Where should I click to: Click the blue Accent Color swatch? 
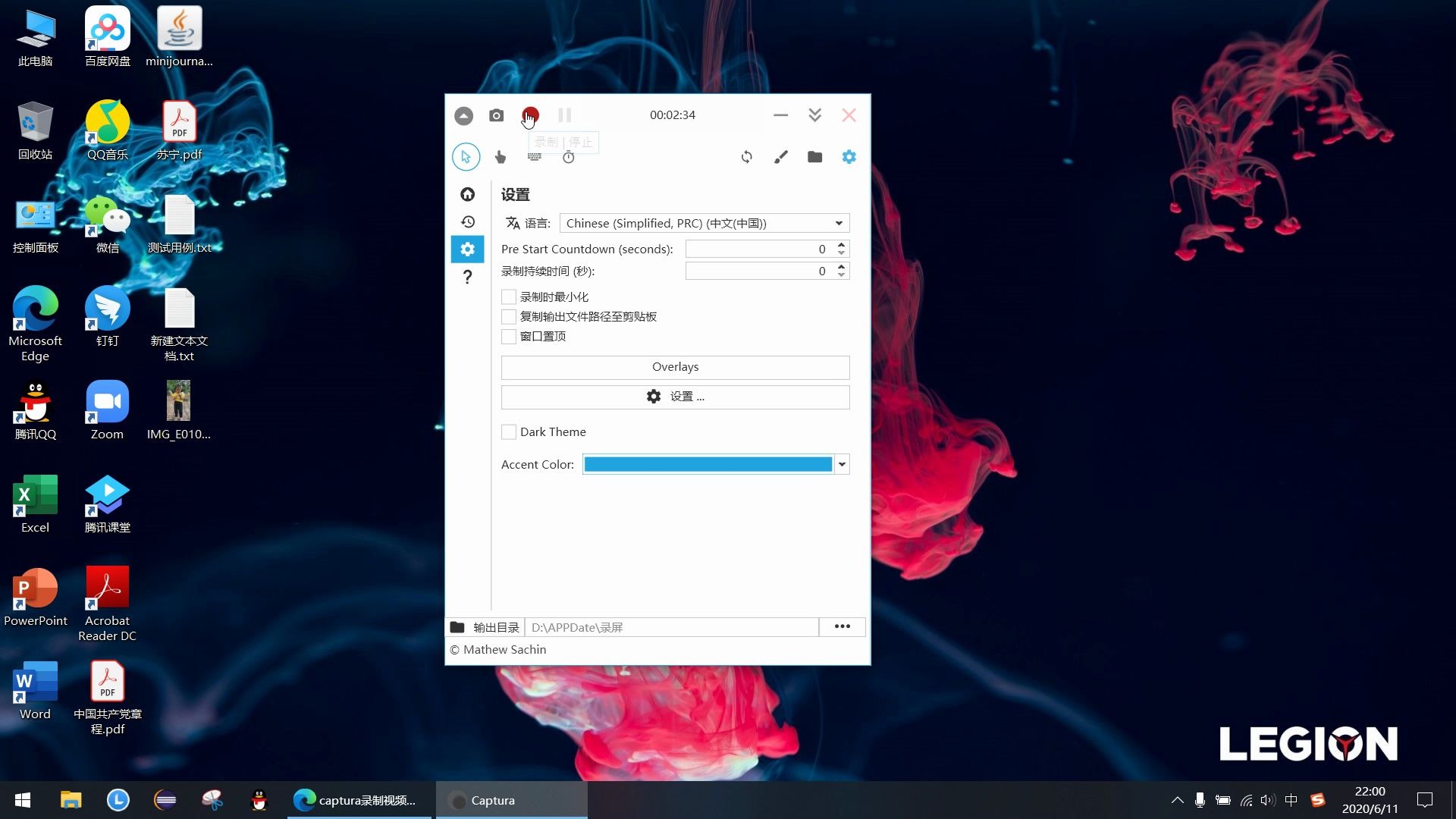click(x=708, y=464)
